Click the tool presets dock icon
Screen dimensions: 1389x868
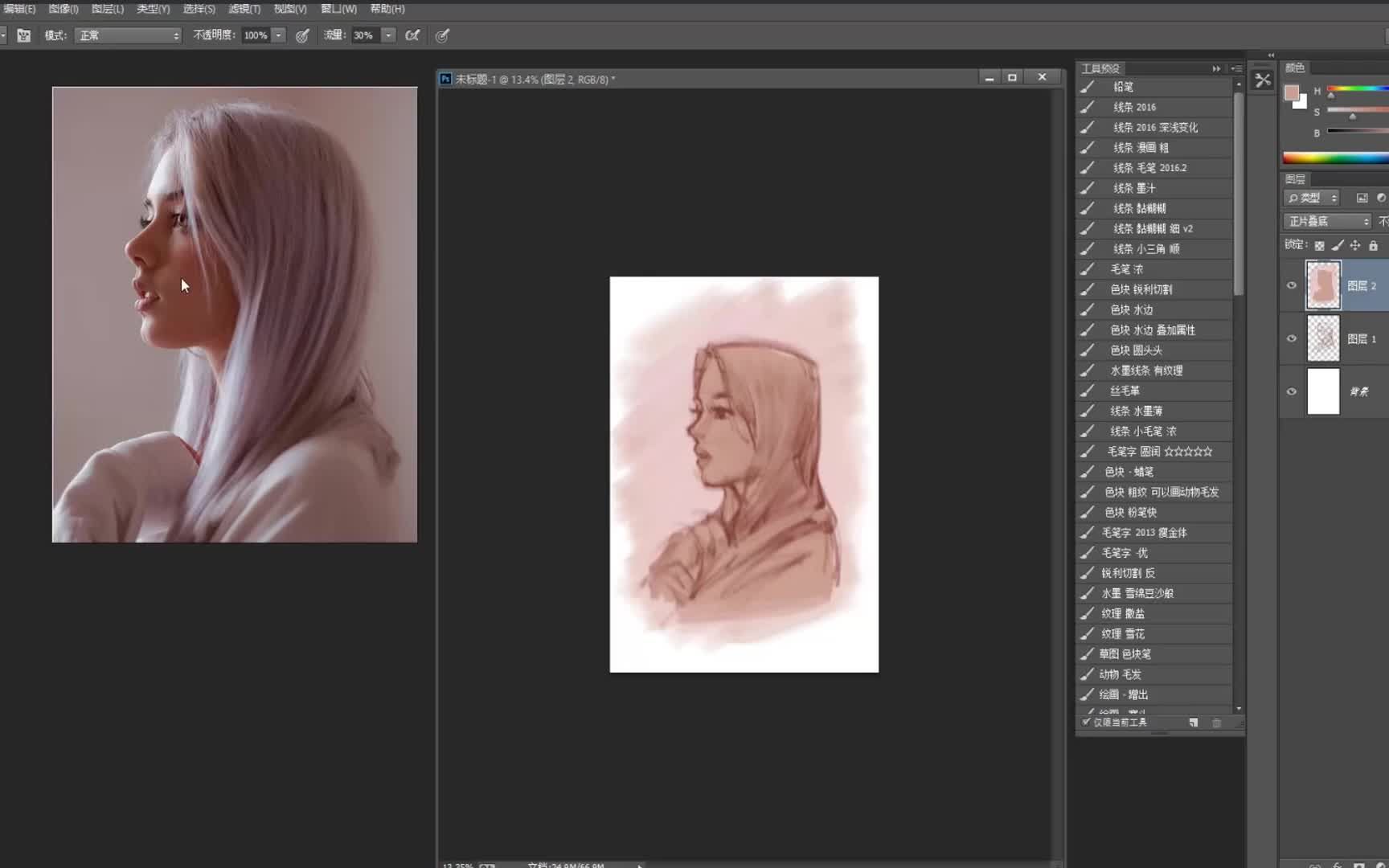pyautogui.click(x=1263, y=80)
